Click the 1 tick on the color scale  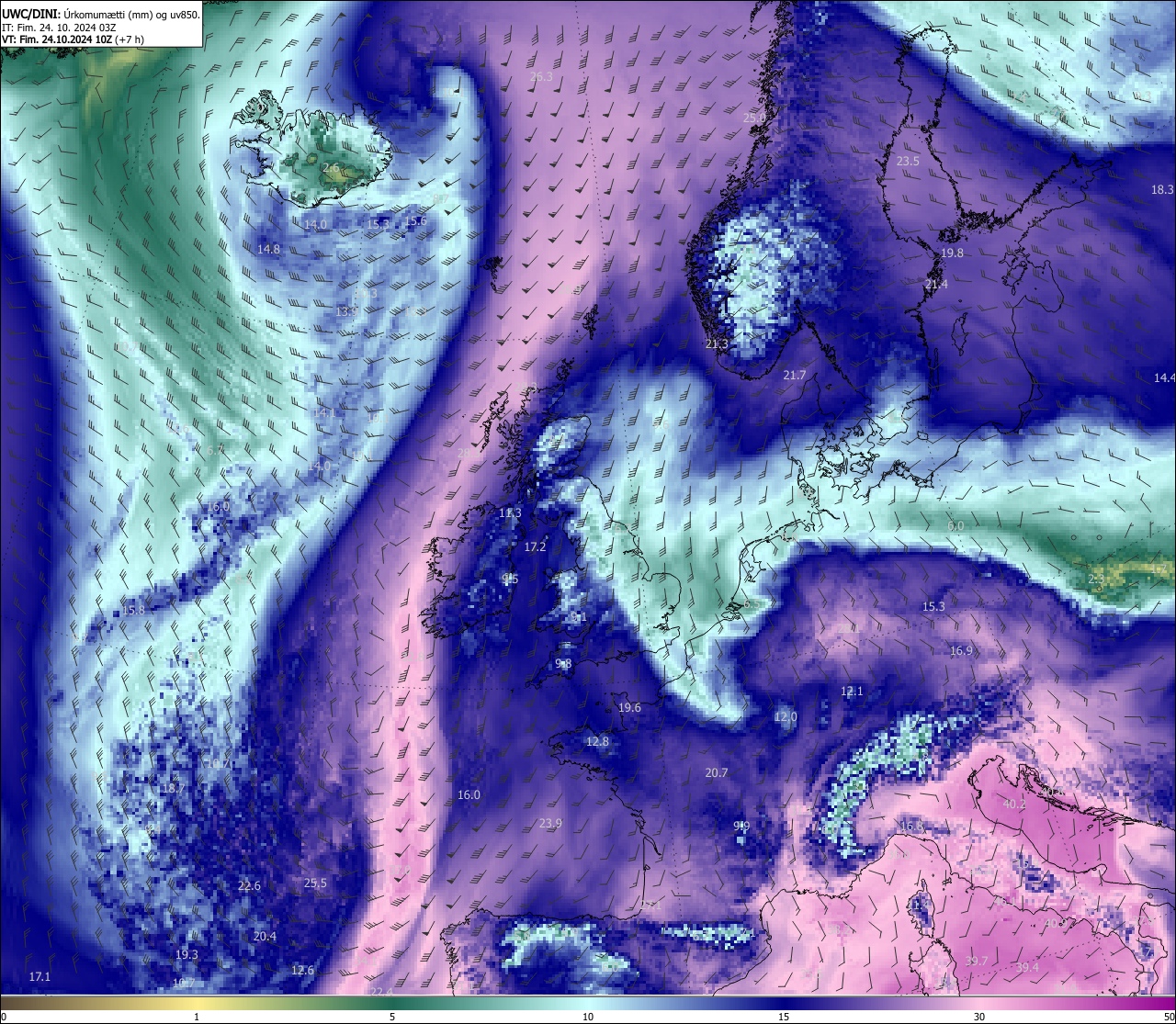pos(197,1017)
